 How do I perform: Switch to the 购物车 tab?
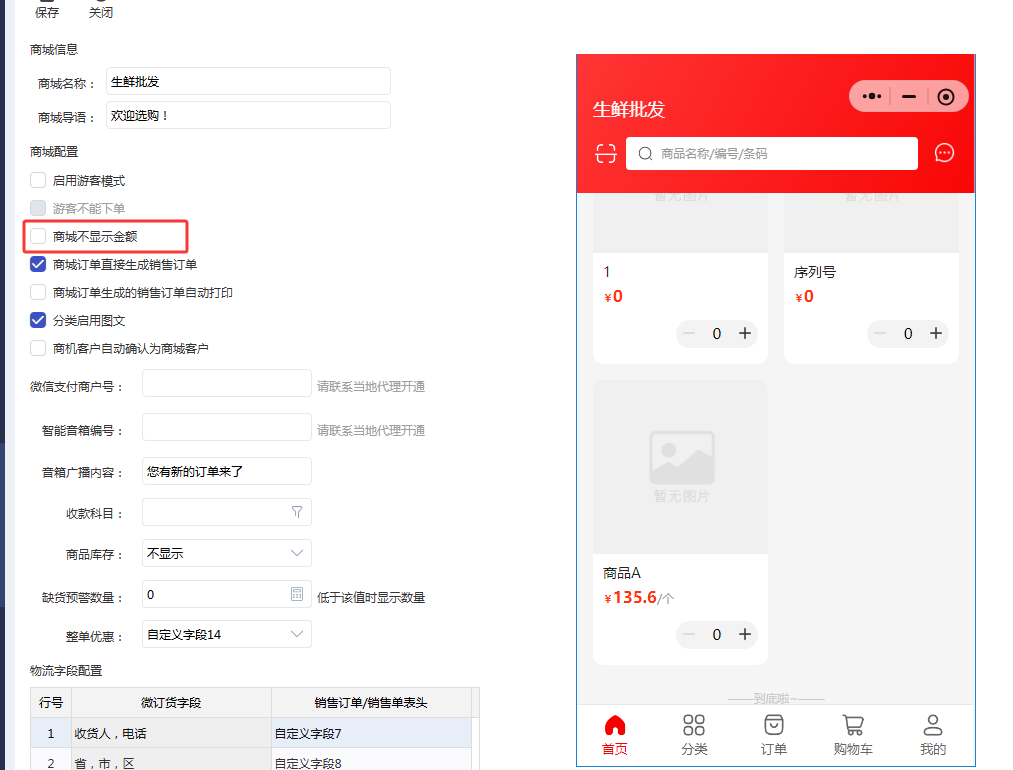pos(852,735)
